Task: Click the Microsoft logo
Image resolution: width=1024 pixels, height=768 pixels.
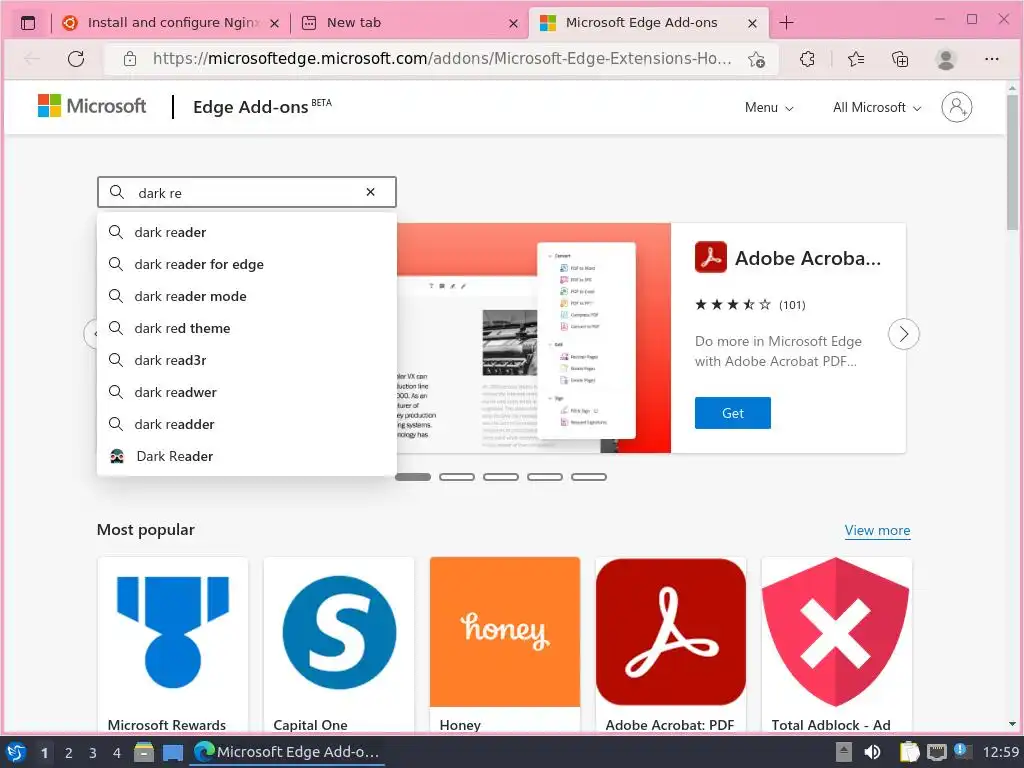Action: [x=92, y=106]
